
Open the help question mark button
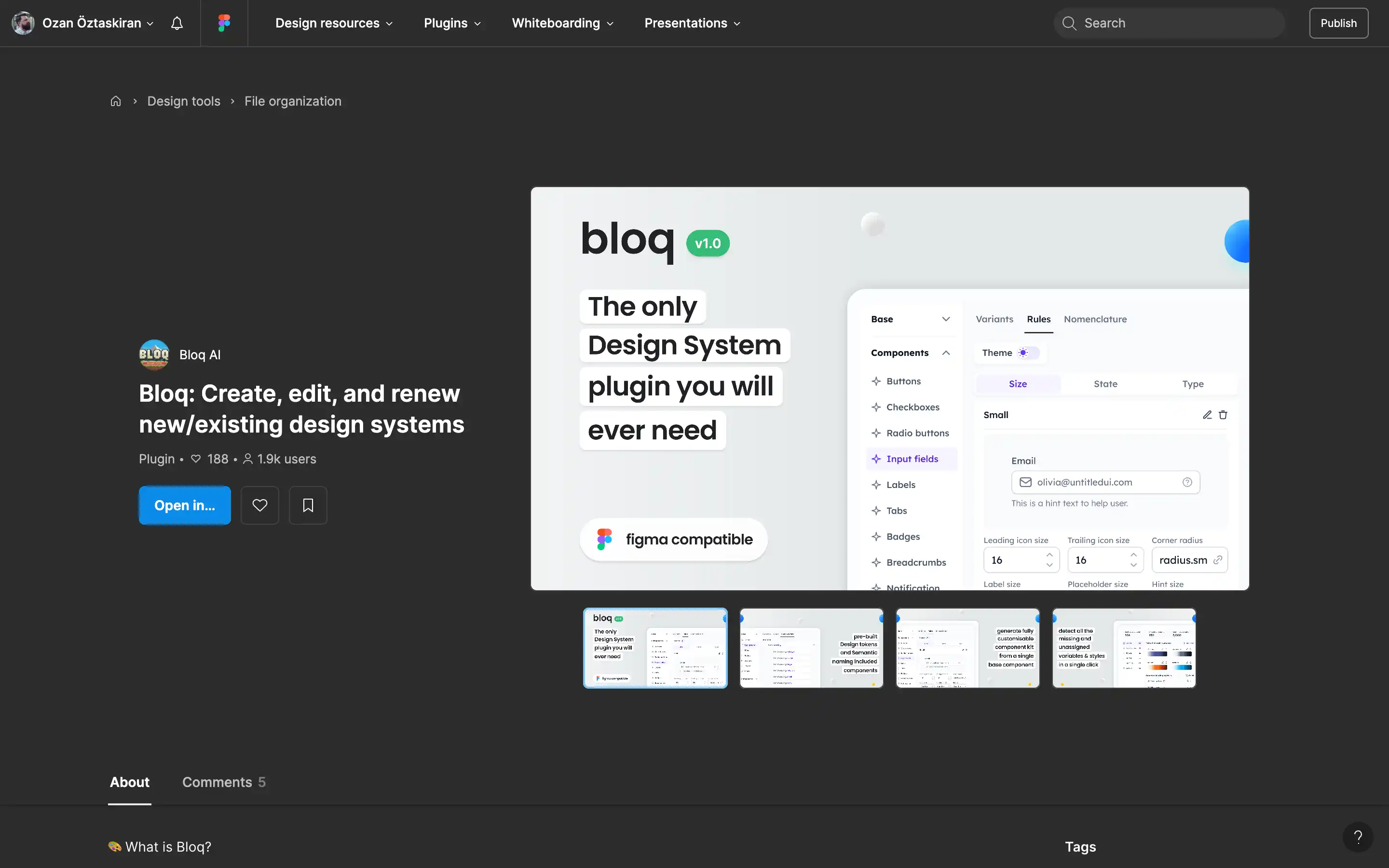point(1358,837)
